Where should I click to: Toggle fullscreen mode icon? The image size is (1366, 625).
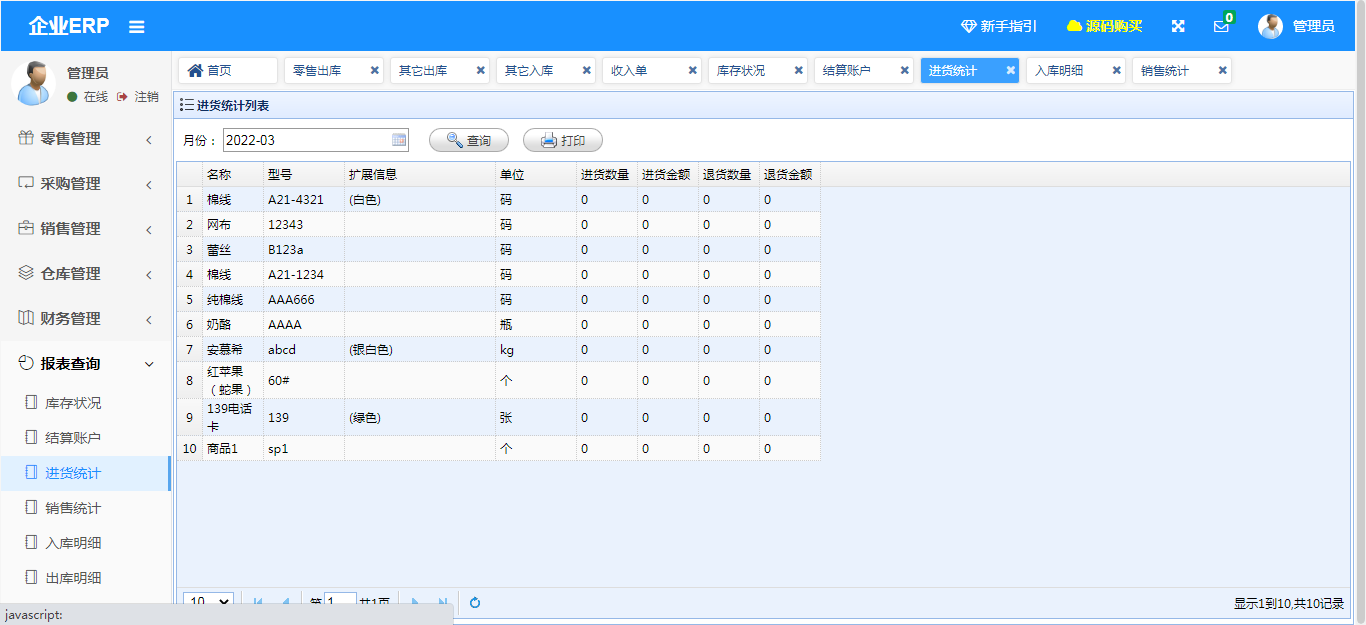coord(1178,26)
